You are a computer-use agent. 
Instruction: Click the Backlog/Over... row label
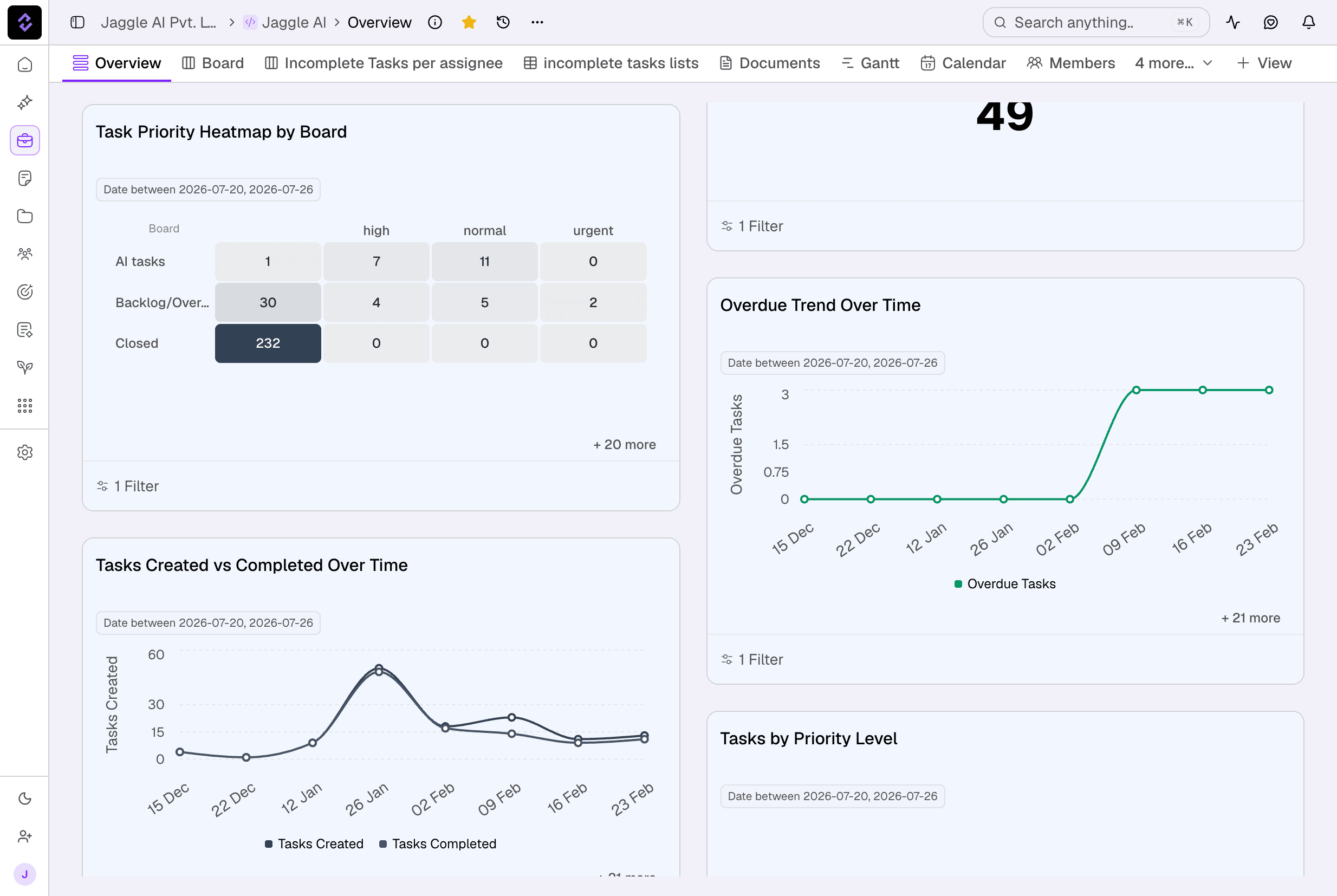[163, 302]
